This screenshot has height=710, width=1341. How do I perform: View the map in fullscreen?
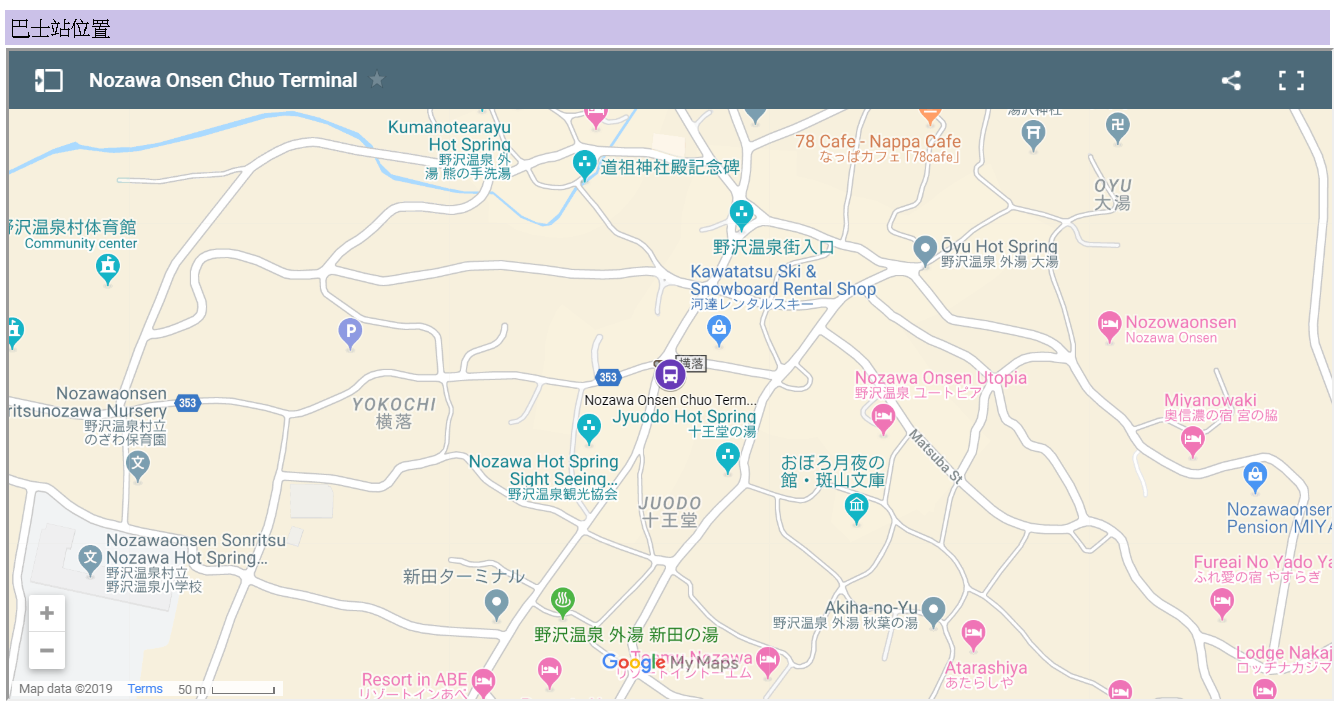pyautogui.click(x=1292, y=81)
